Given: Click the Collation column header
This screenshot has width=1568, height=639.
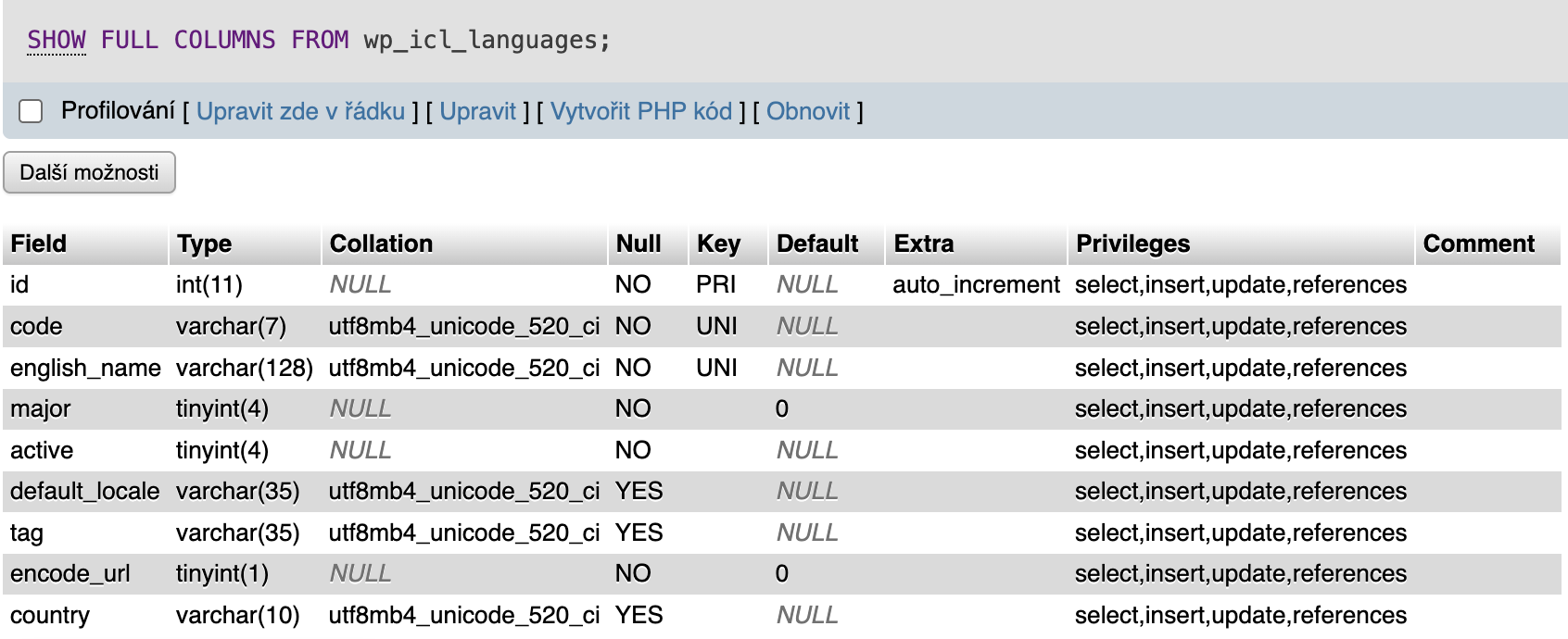Looking at the screenshot, I should pos(381,244).
